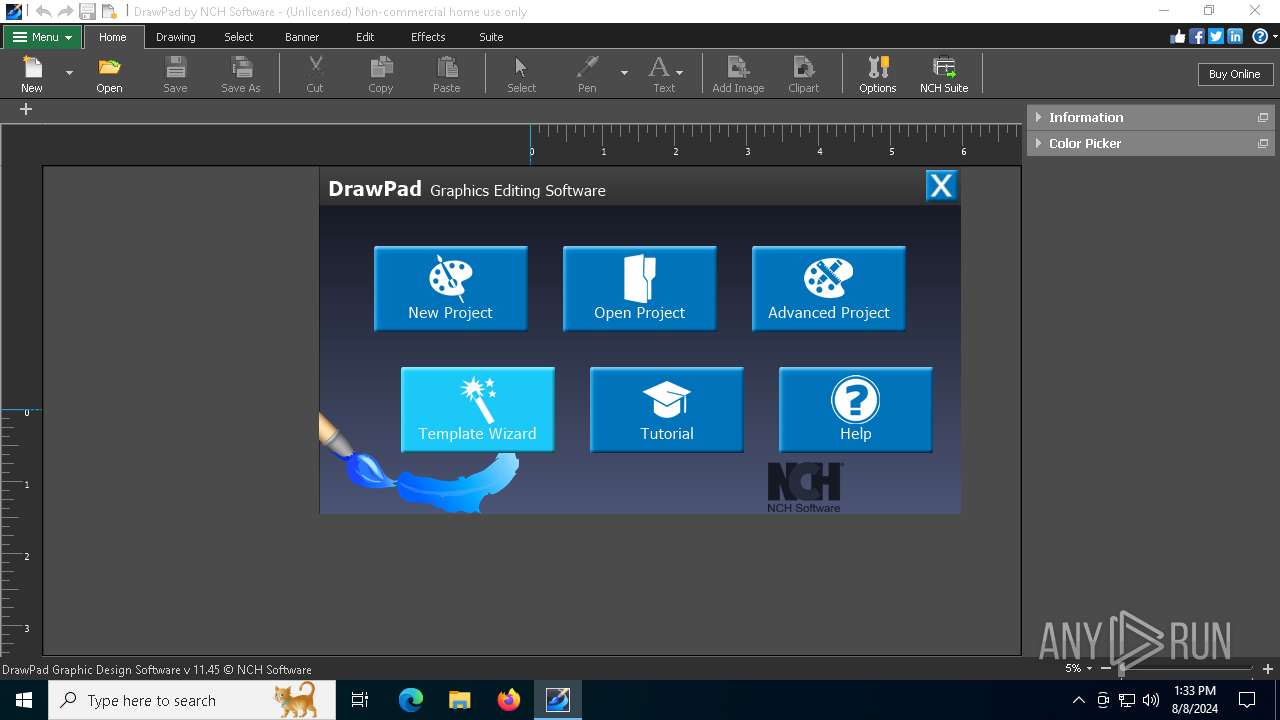Click the taskbar search box
Viewport: 1280px width, 720px height.
click(191, 700)
